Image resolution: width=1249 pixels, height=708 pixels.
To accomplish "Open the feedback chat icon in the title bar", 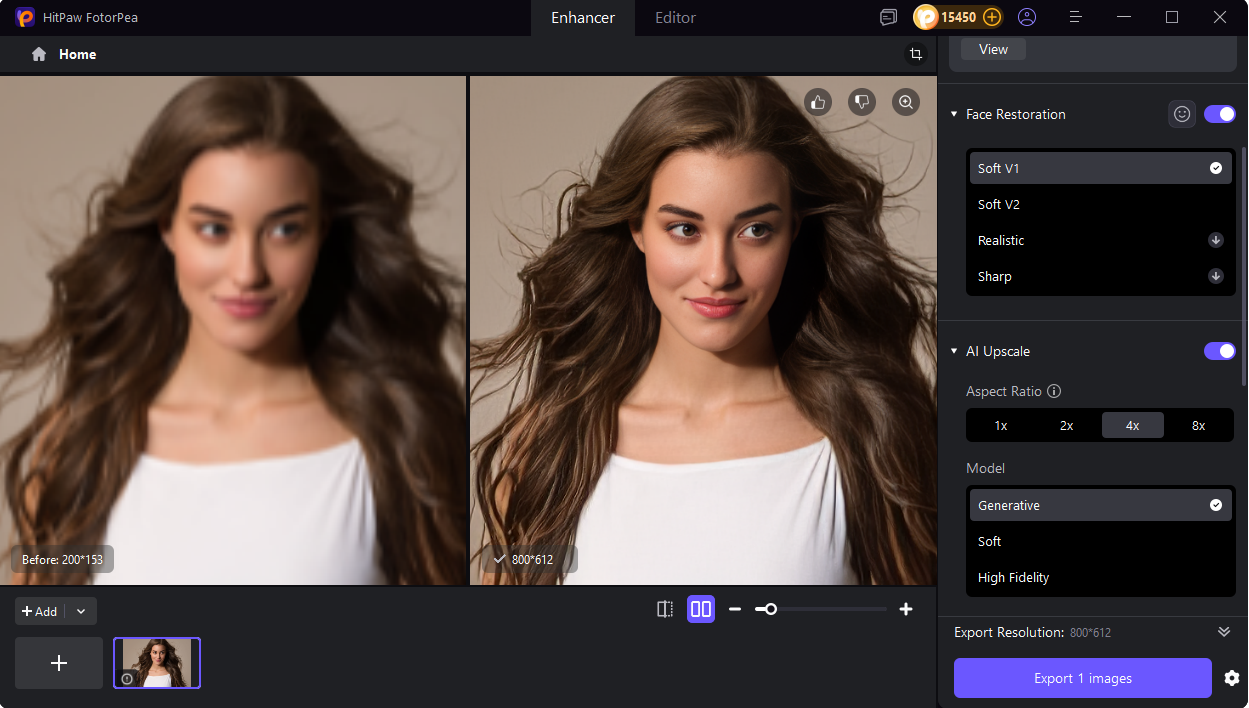I will click(x=888, y=17).
